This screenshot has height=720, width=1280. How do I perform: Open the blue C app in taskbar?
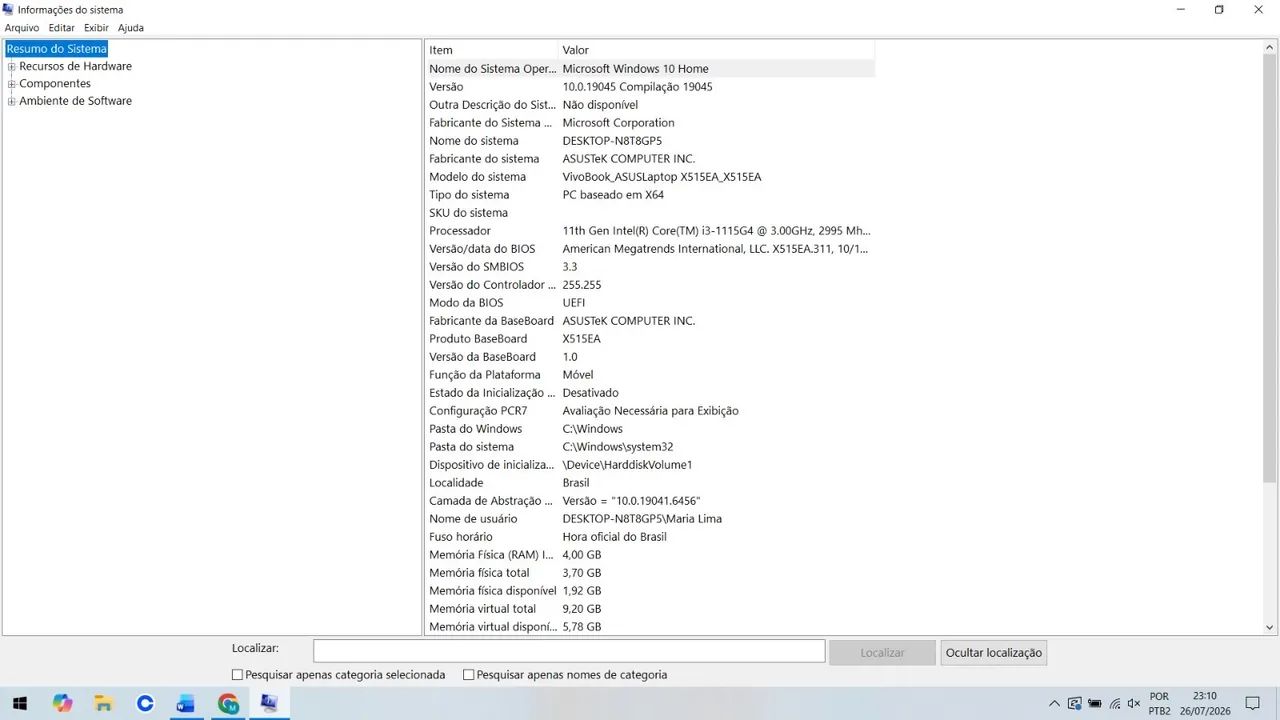[x=145, y=703]
